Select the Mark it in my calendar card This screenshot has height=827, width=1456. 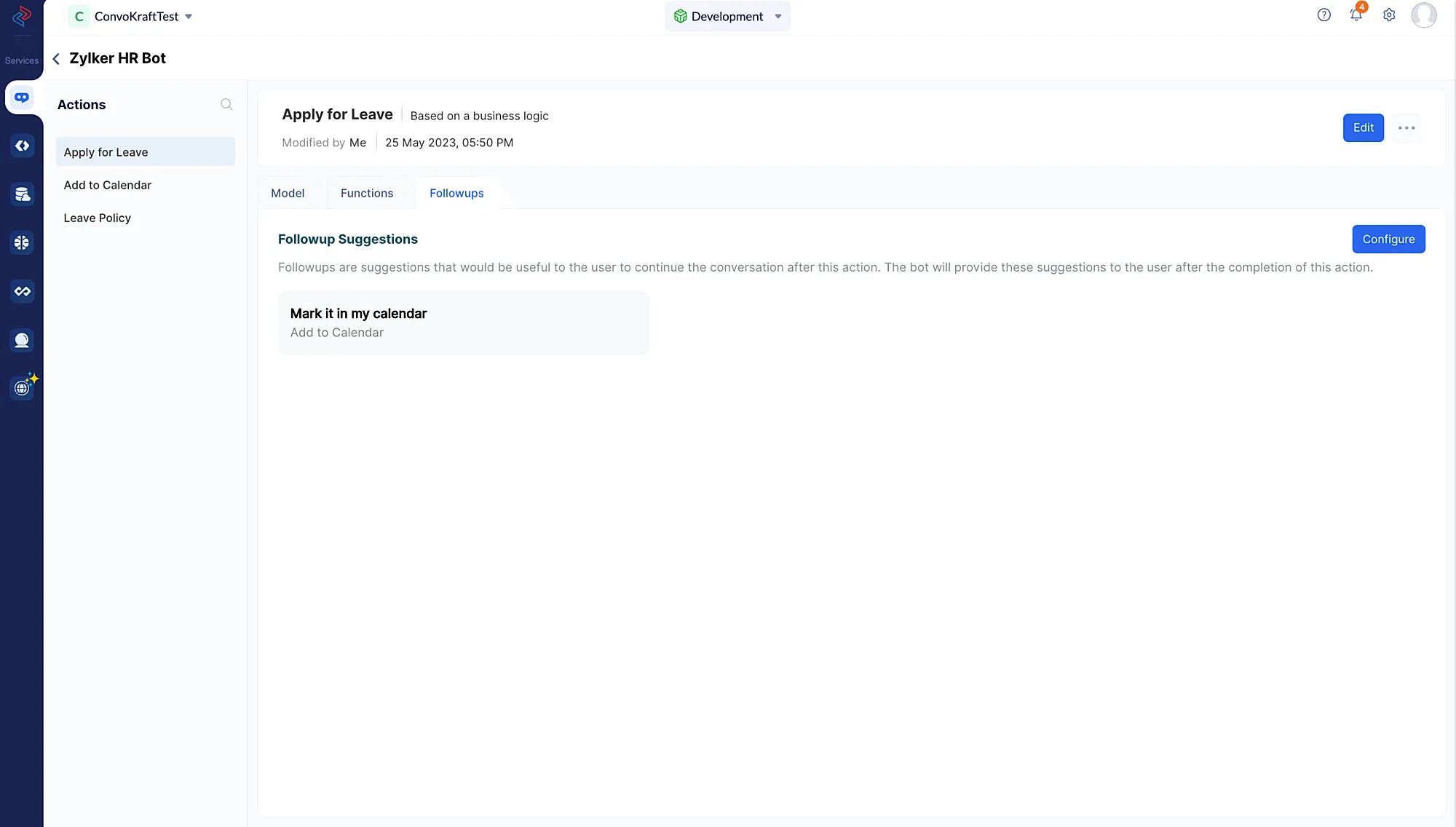click(x=463, y=323)
